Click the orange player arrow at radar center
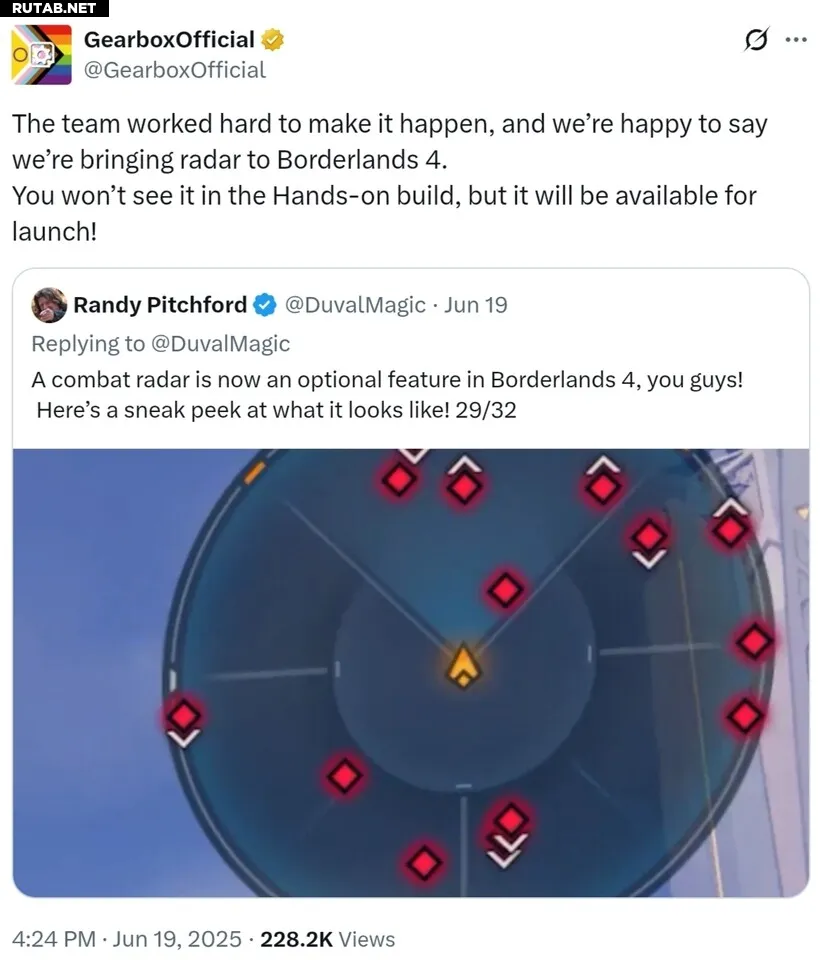Viewport: 822px width, 960px height. coord(464,666)
